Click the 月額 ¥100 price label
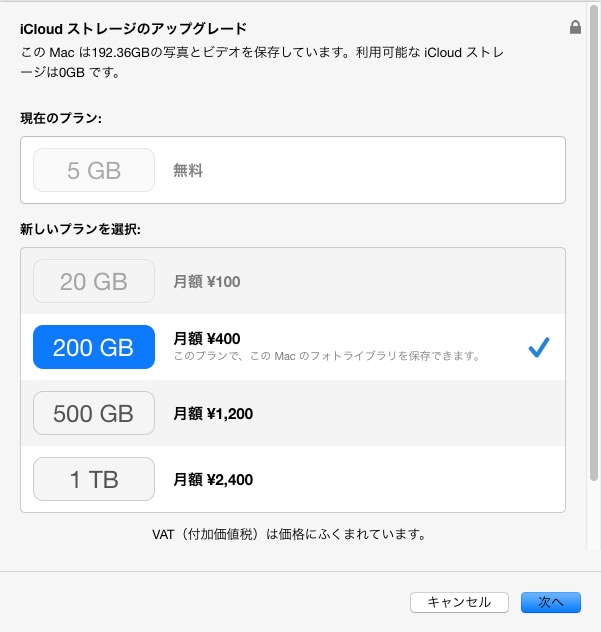Screen dimensions: 601x632 [x=207, y=282]
